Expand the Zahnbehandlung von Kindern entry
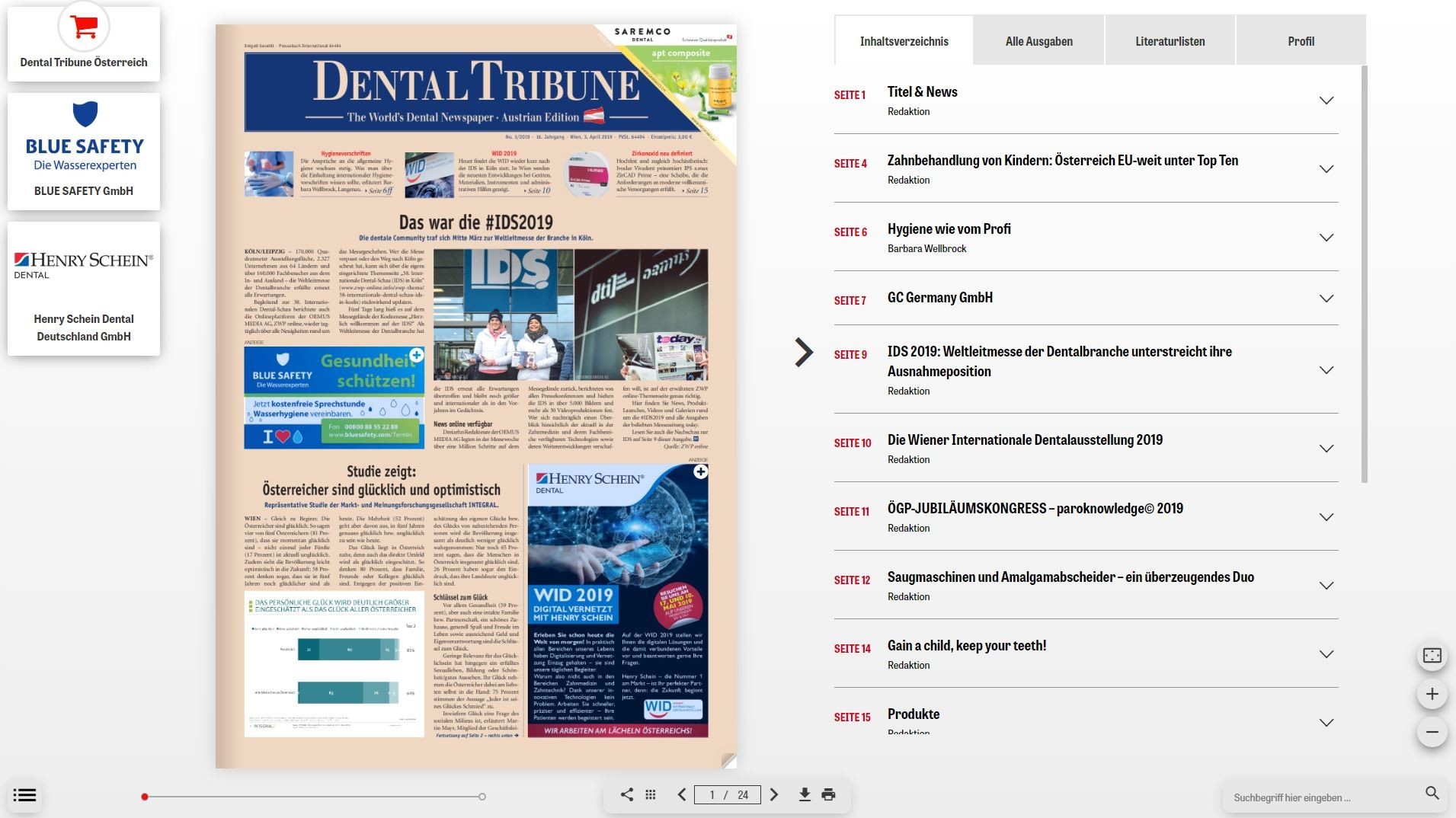 coord(1326,169)
